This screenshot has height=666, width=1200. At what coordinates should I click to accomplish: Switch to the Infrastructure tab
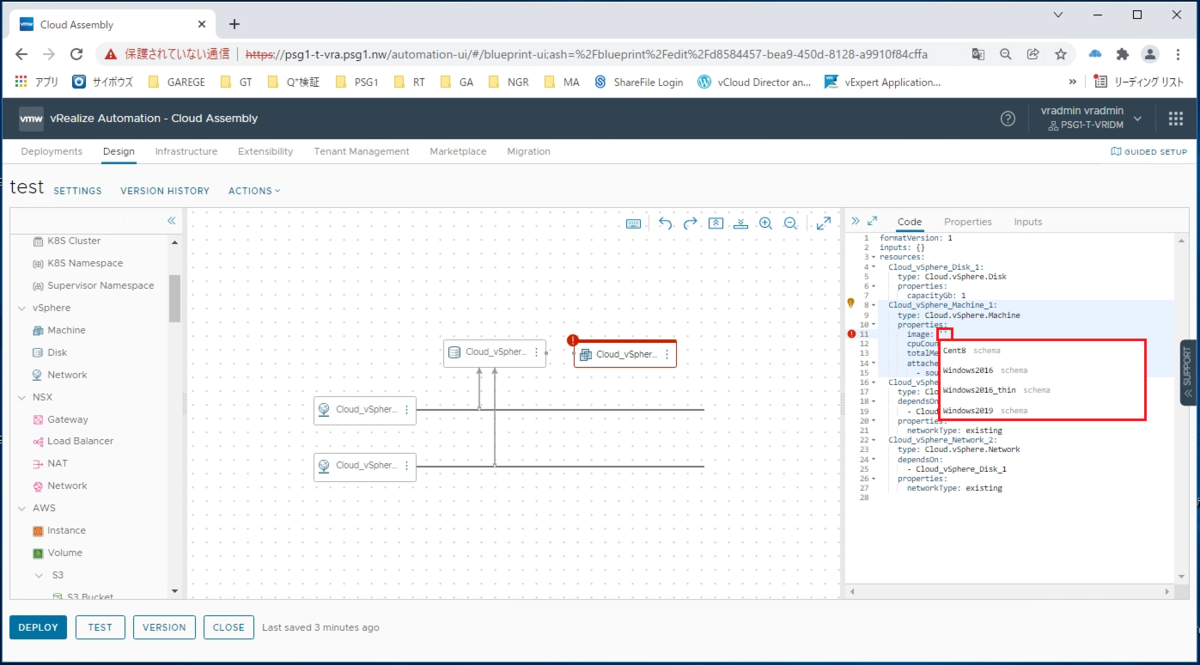[186, 152]
